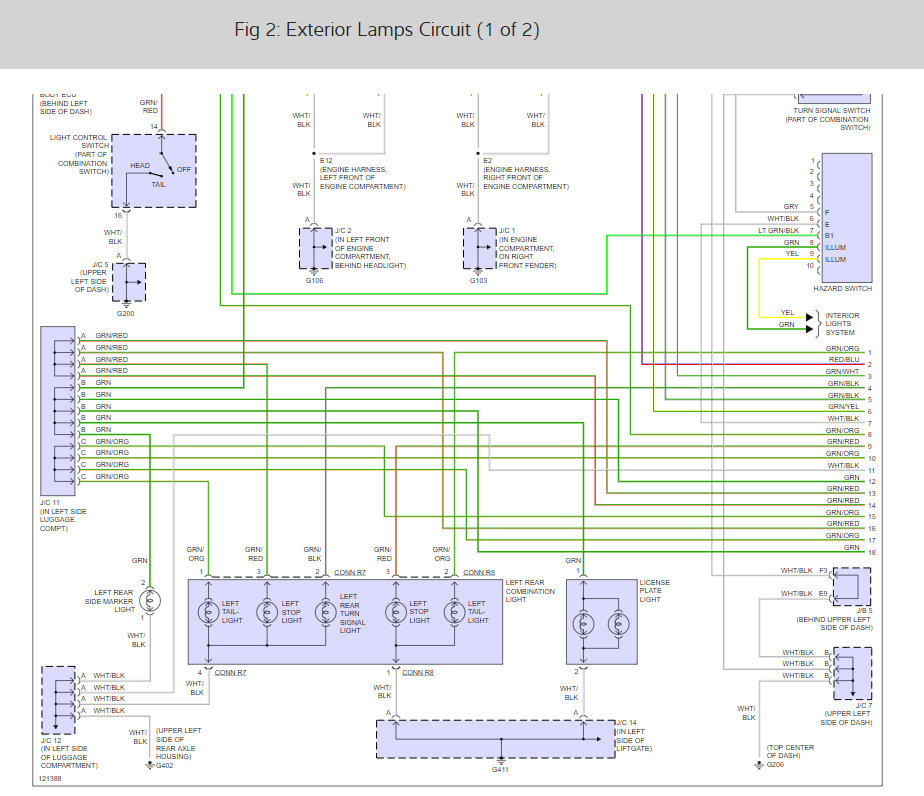The height and width of the screenshot is (796, 924).
Task: Click the YEL arrow to Interior Lights
Action: (x=810, y=317)
